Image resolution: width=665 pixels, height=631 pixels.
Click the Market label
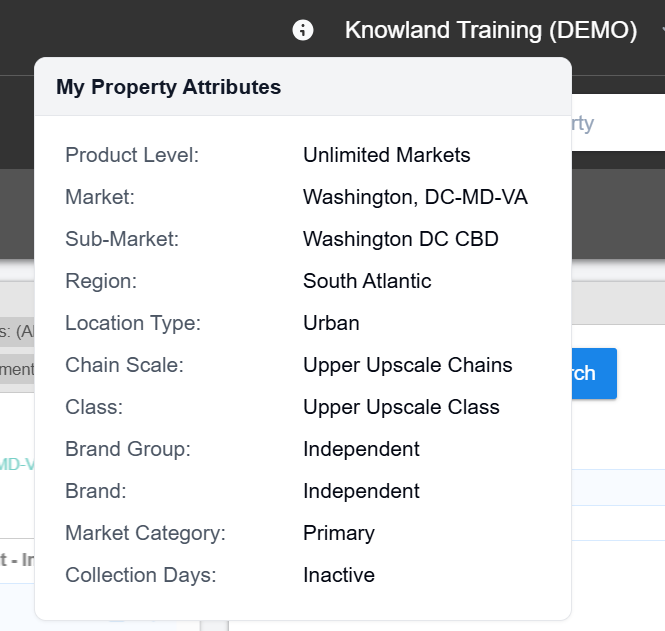coord(100,197)
